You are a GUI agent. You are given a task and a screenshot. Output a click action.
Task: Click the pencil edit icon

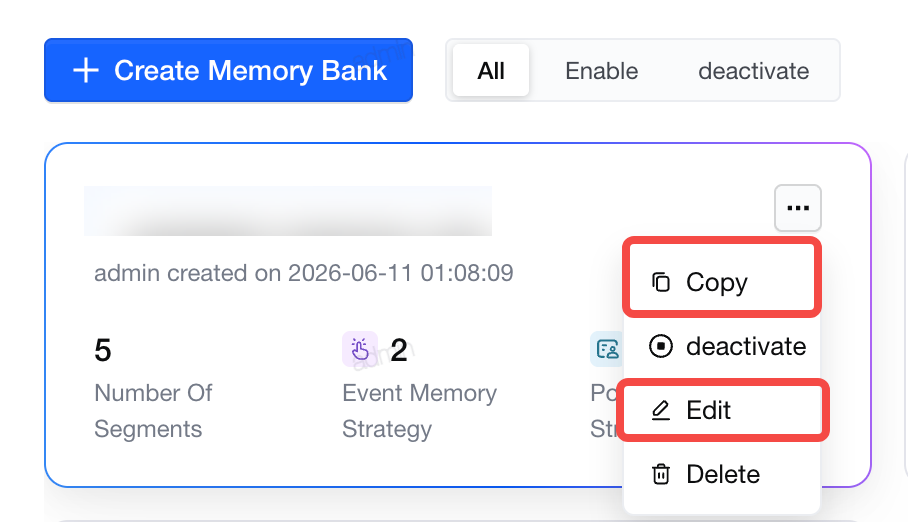tap(661, 410)
